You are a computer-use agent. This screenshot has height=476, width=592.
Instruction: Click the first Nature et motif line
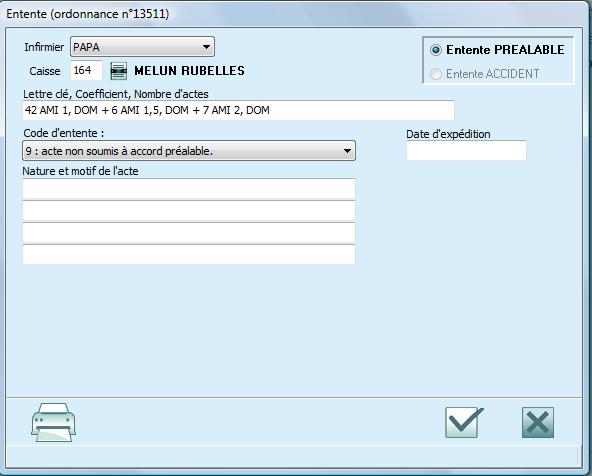pos(189,189)
